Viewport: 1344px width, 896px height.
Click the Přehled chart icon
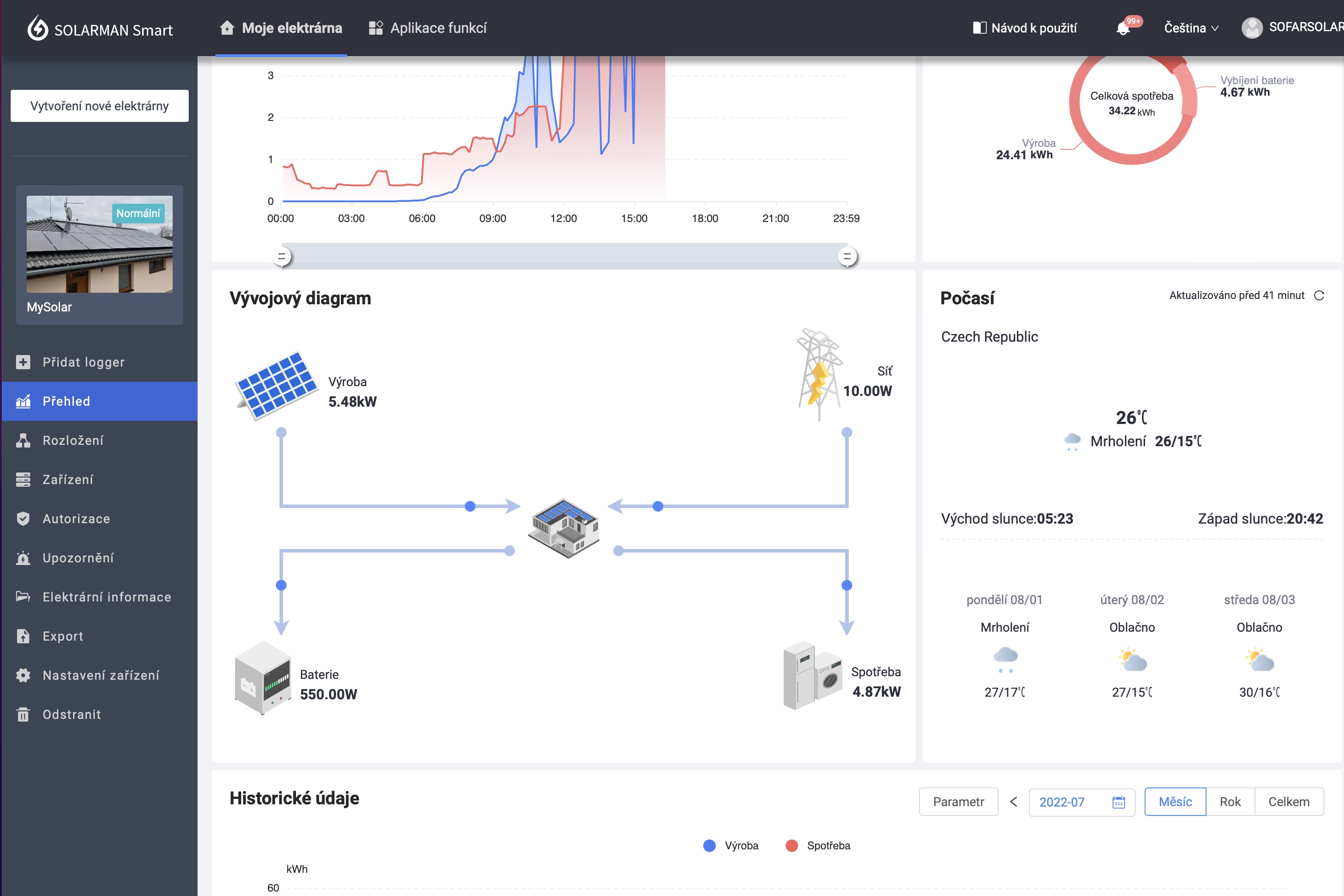coord(23,401)
